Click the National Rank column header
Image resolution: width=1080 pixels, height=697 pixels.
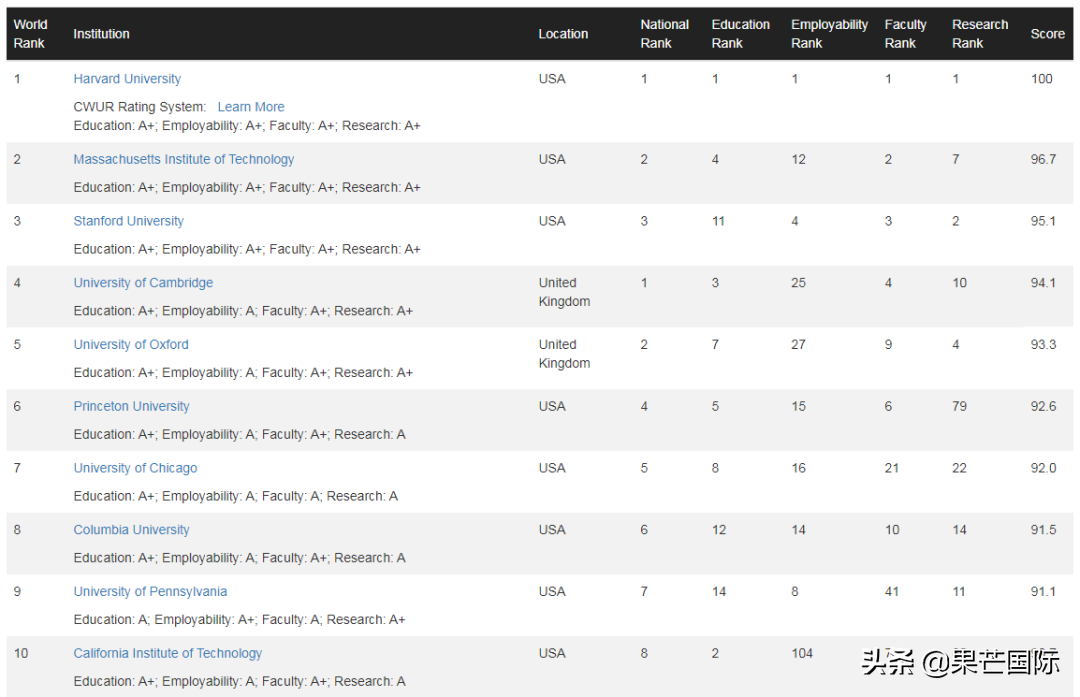tap(664, 34)
